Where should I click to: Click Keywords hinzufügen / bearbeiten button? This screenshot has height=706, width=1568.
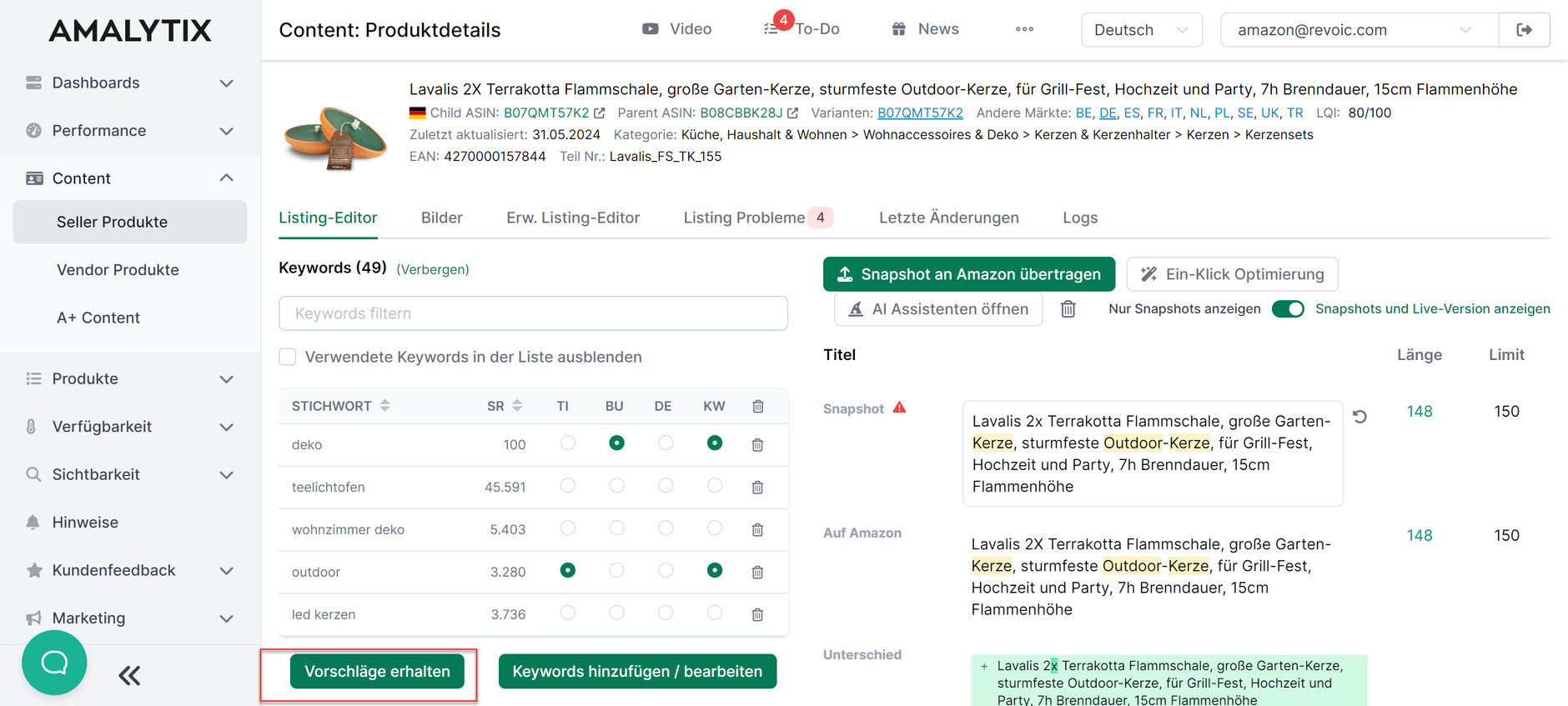(x=637, y=672)
